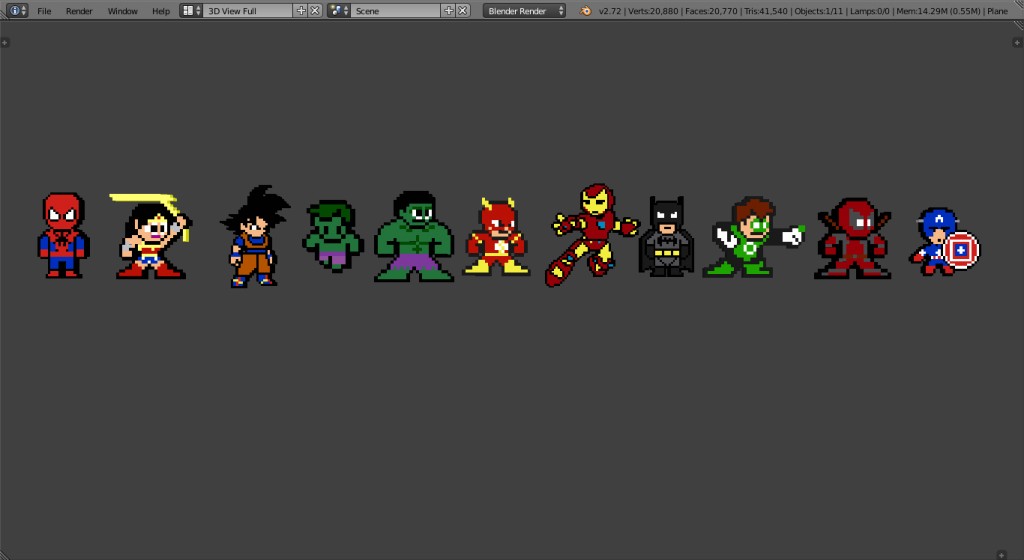The image size is (1024, 560).
Task: Select the Wonder Woman pixel character
Action: (x=150, y=236)
